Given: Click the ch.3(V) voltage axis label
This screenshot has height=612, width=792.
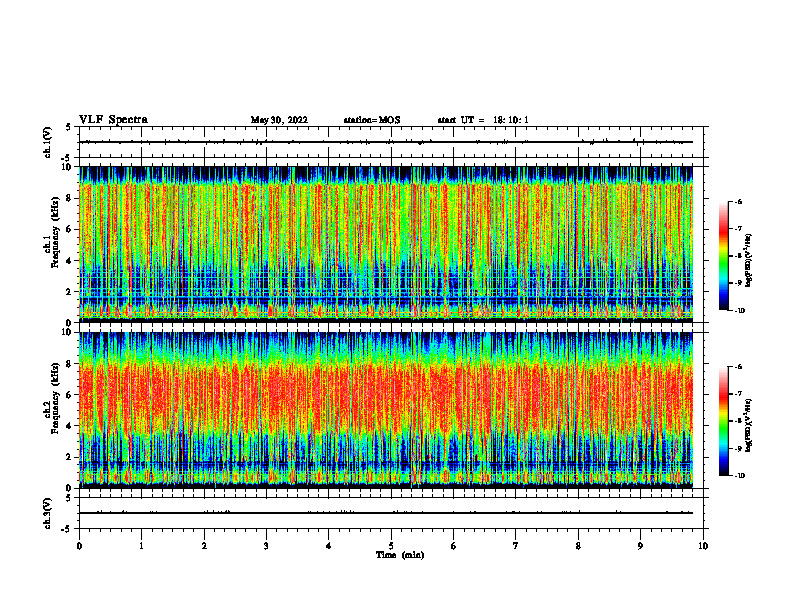Looking at the screenshot, I should pos(47,513).
